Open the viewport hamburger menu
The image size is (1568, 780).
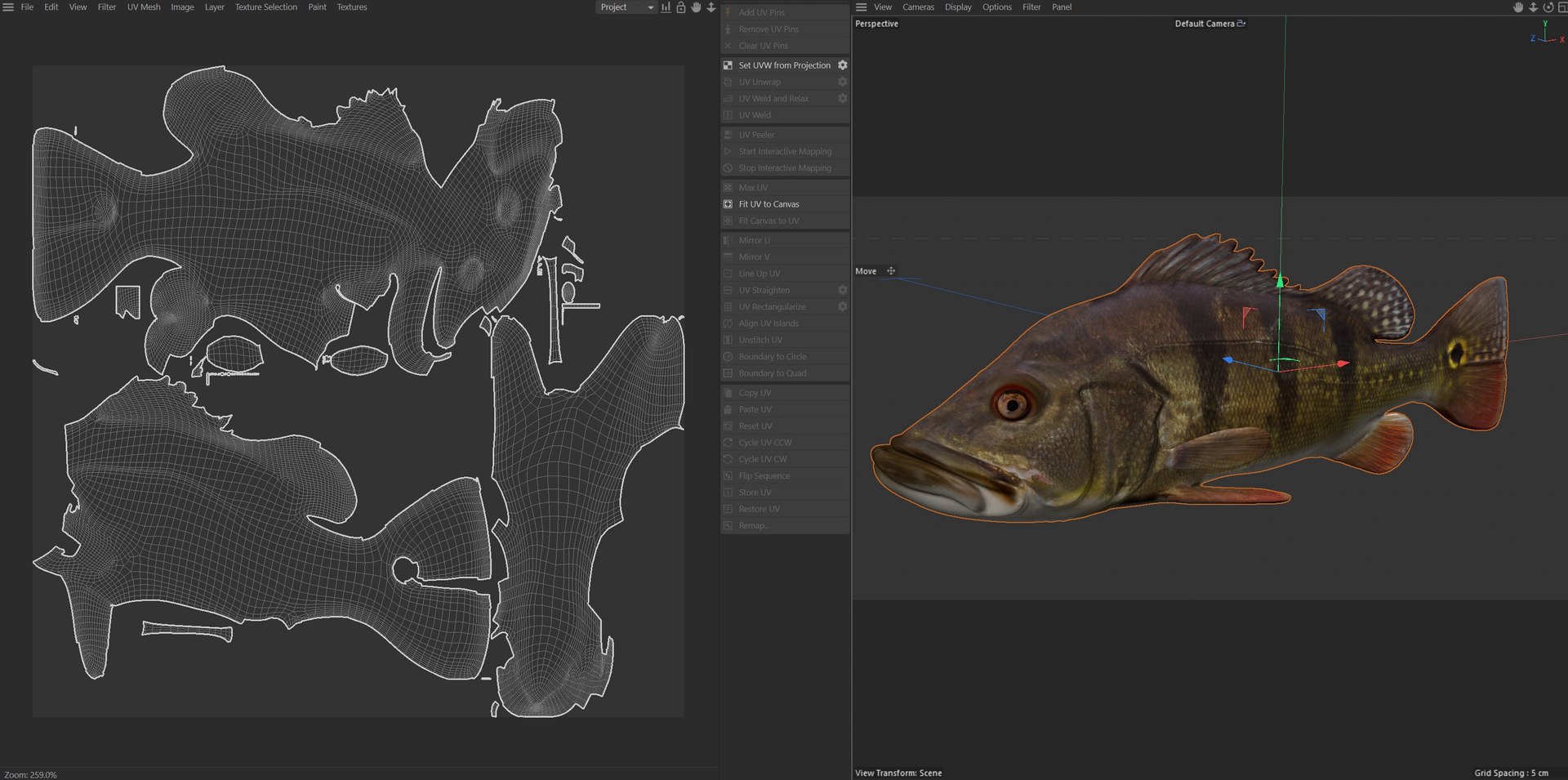click(x=861, y=7)
